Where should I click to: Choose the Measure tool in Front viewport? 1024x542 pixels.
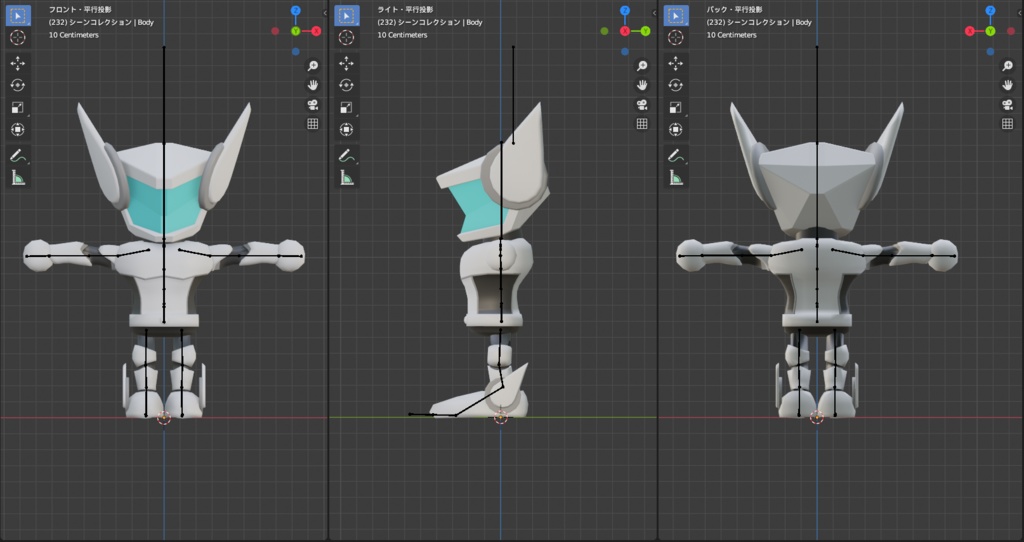18,177
